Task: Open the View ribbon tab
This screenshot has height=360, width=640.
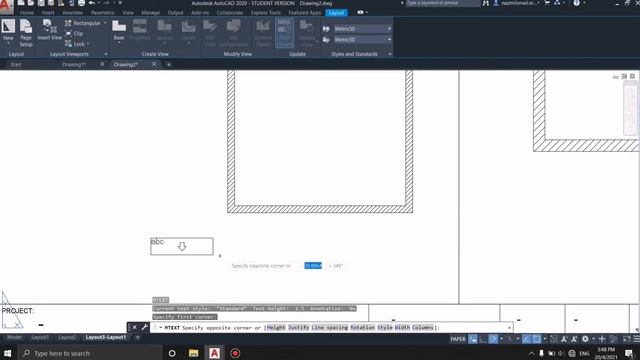Action: (x=128, y=13)
